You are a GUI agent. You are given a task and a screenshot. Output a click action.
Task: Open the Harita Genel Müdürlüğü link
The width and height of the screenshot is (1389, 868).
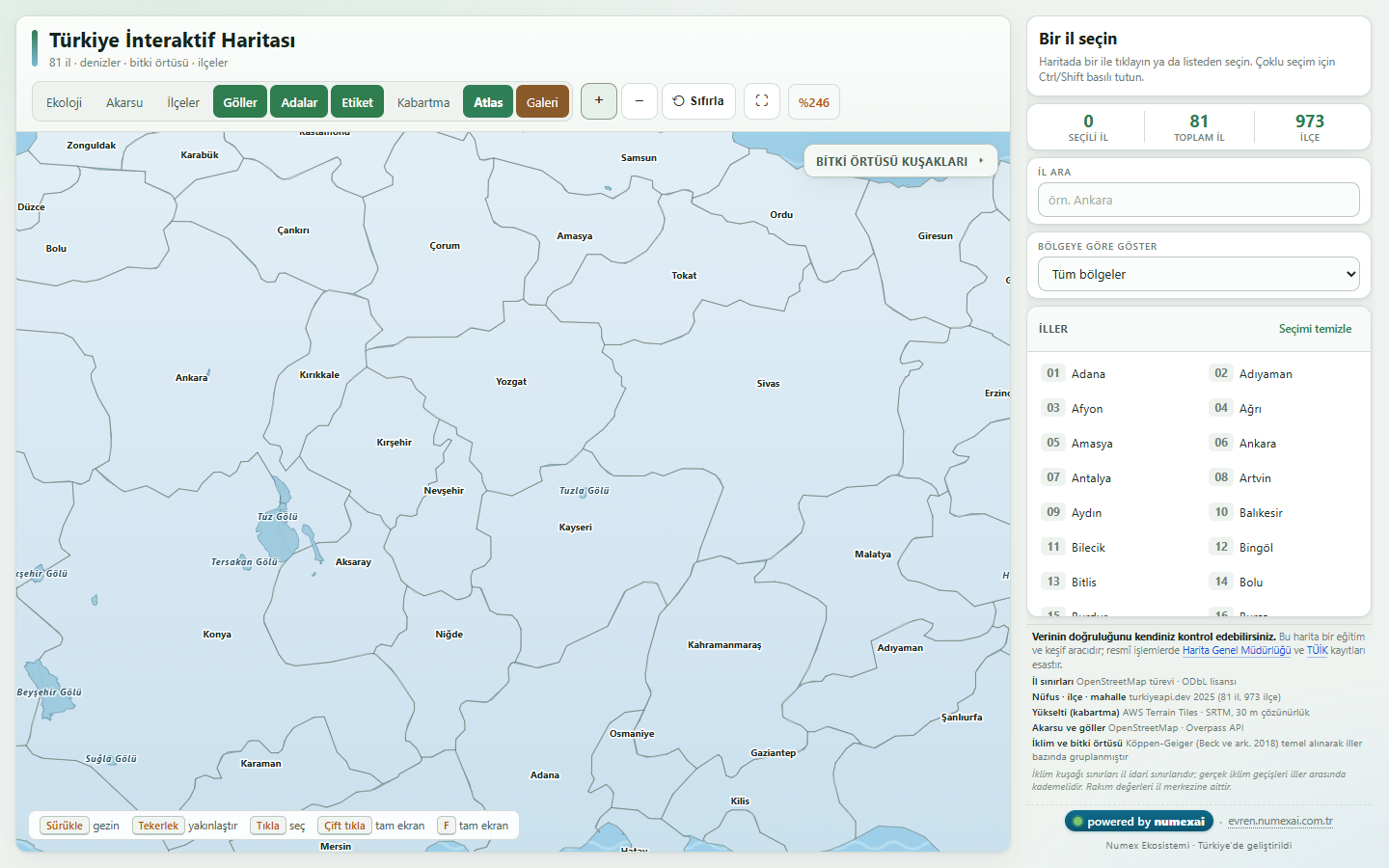(1237, 650)
